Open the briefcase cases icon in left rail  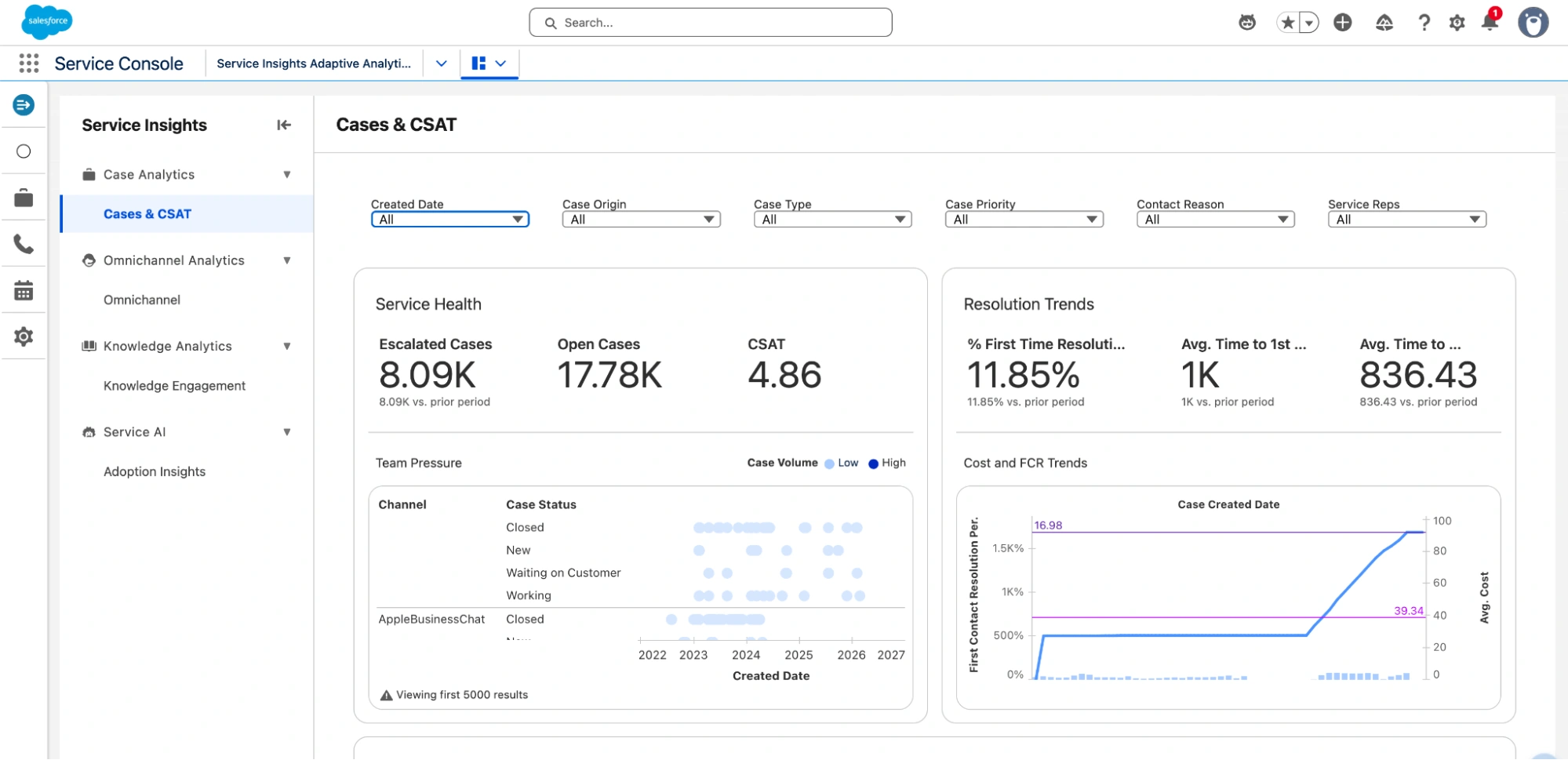24,198
